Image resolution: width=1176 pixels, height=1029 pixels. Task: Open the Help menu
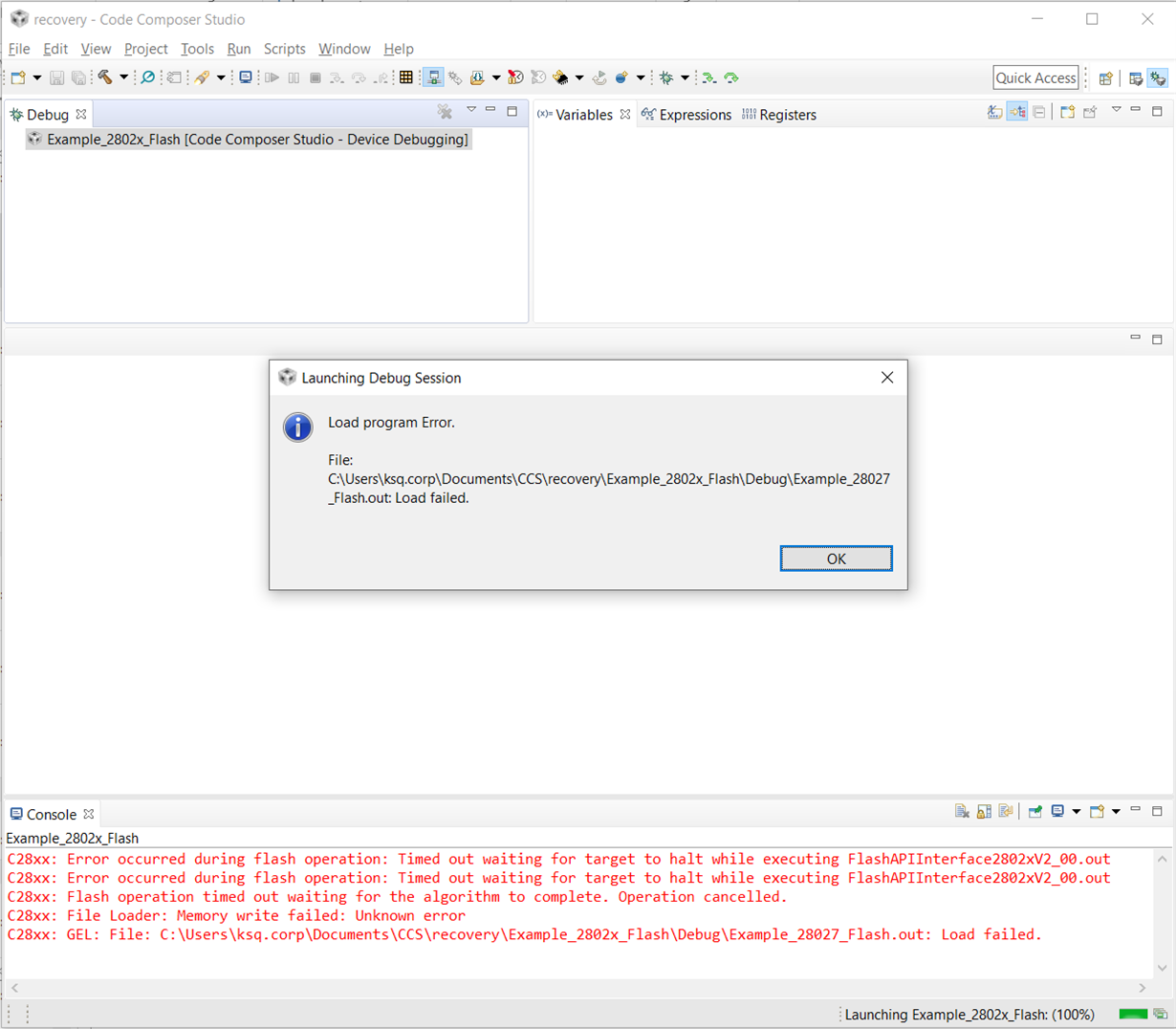click(399, 49)
